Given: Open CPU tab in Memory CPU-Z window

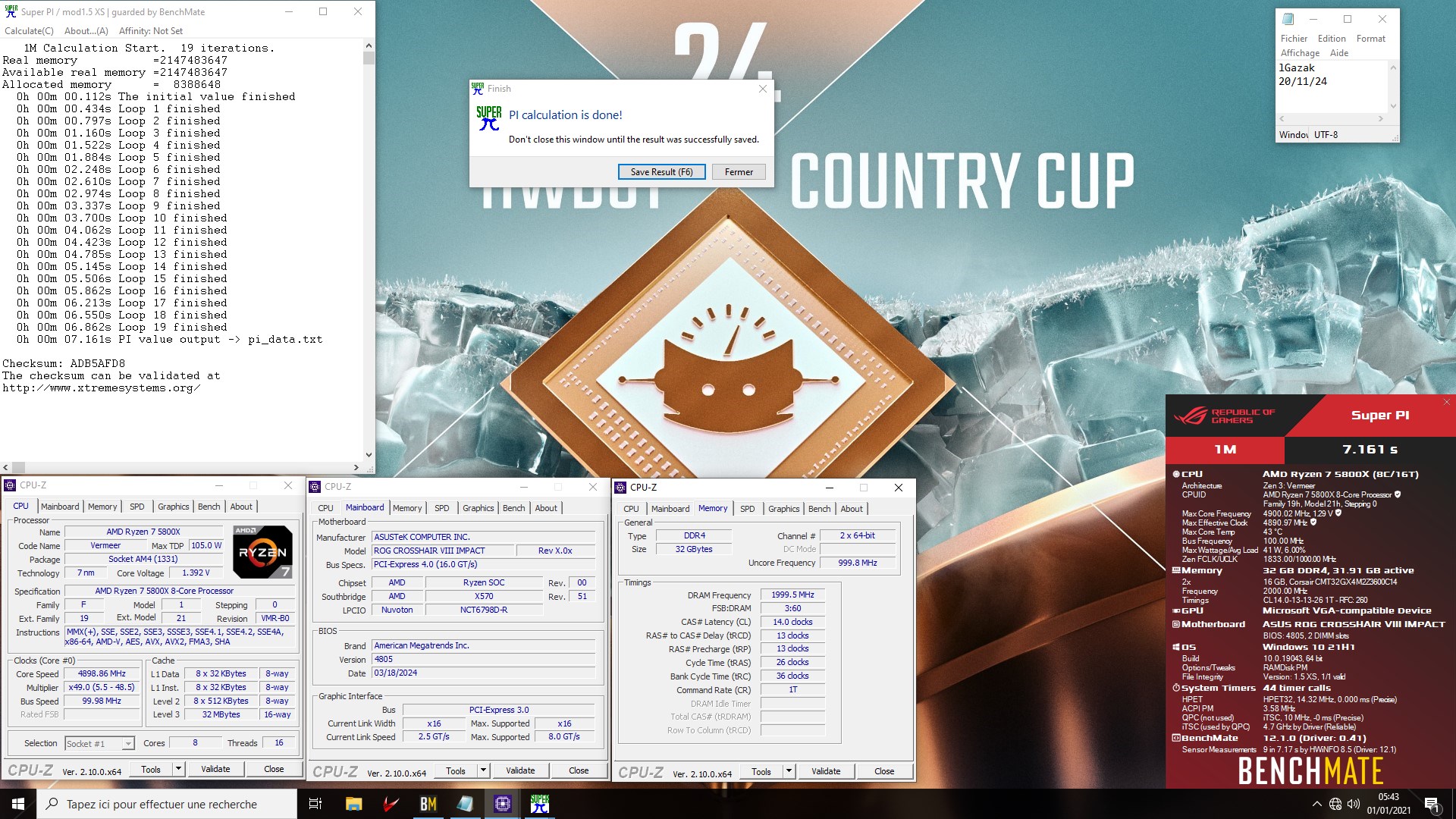Looking at the screenshot, I should point(631,509).
